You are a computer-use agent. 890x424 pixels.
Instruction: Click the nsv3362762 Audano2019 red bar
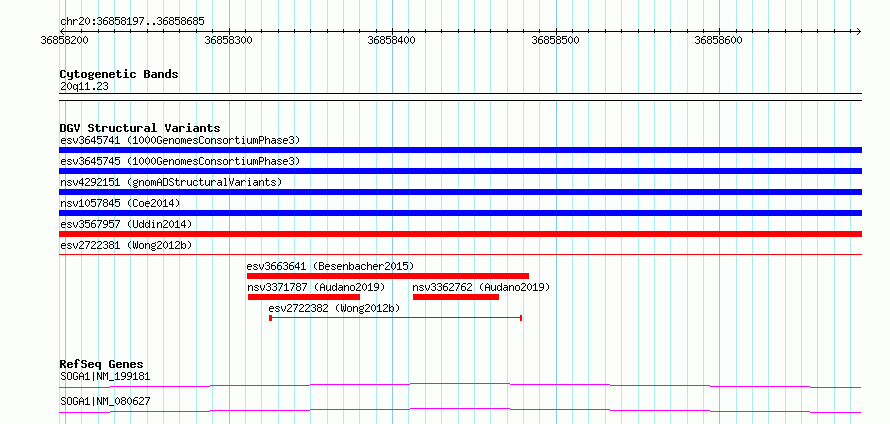(x=456, y=297)
